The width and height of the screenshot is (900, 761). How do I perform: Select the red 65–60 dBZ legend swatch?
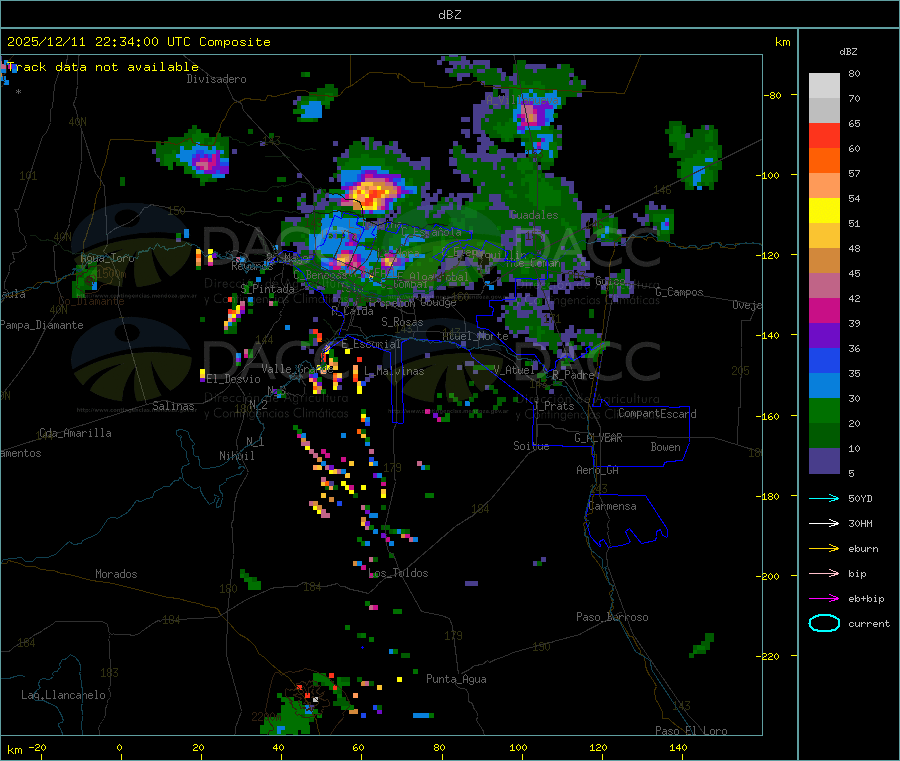(824, 135)
